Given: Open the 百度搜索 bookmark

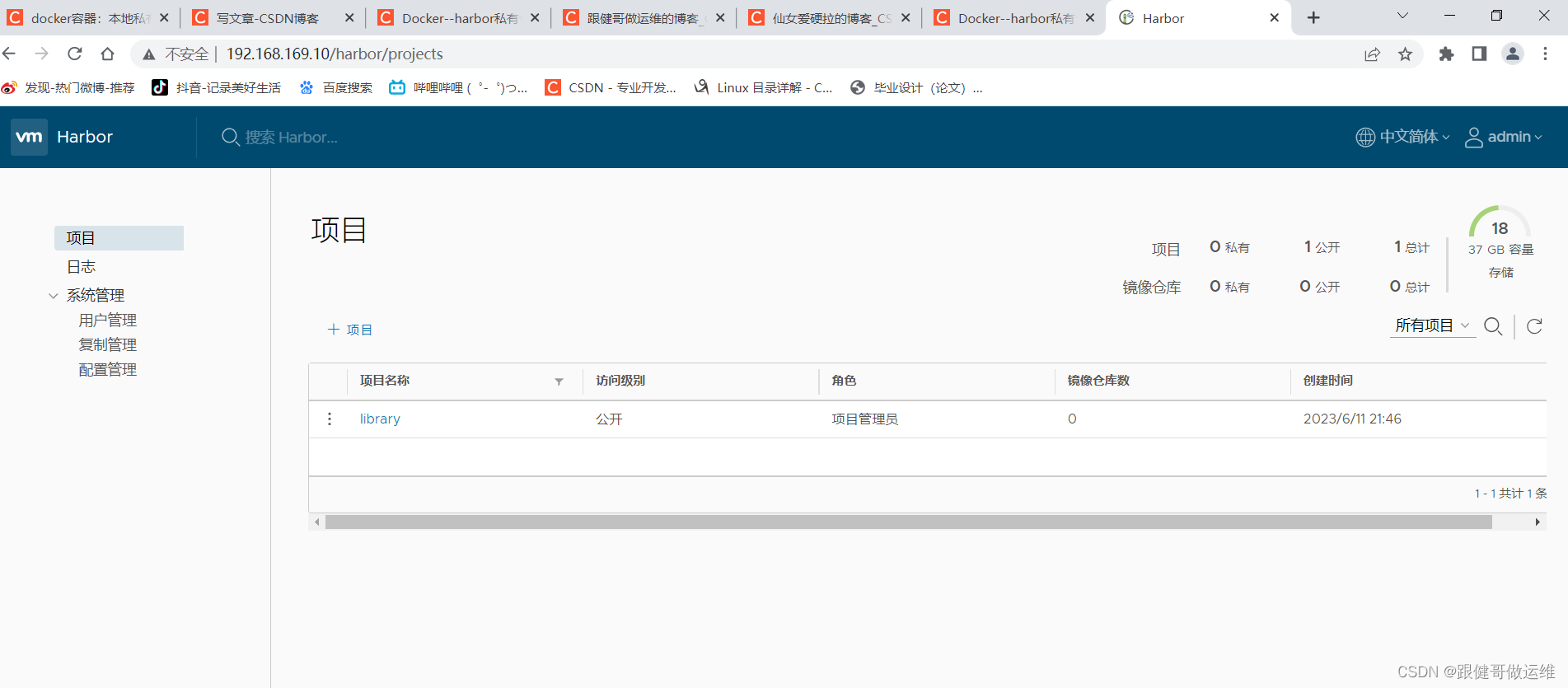Looking at the screenshot, I should (x=335, y=87).
